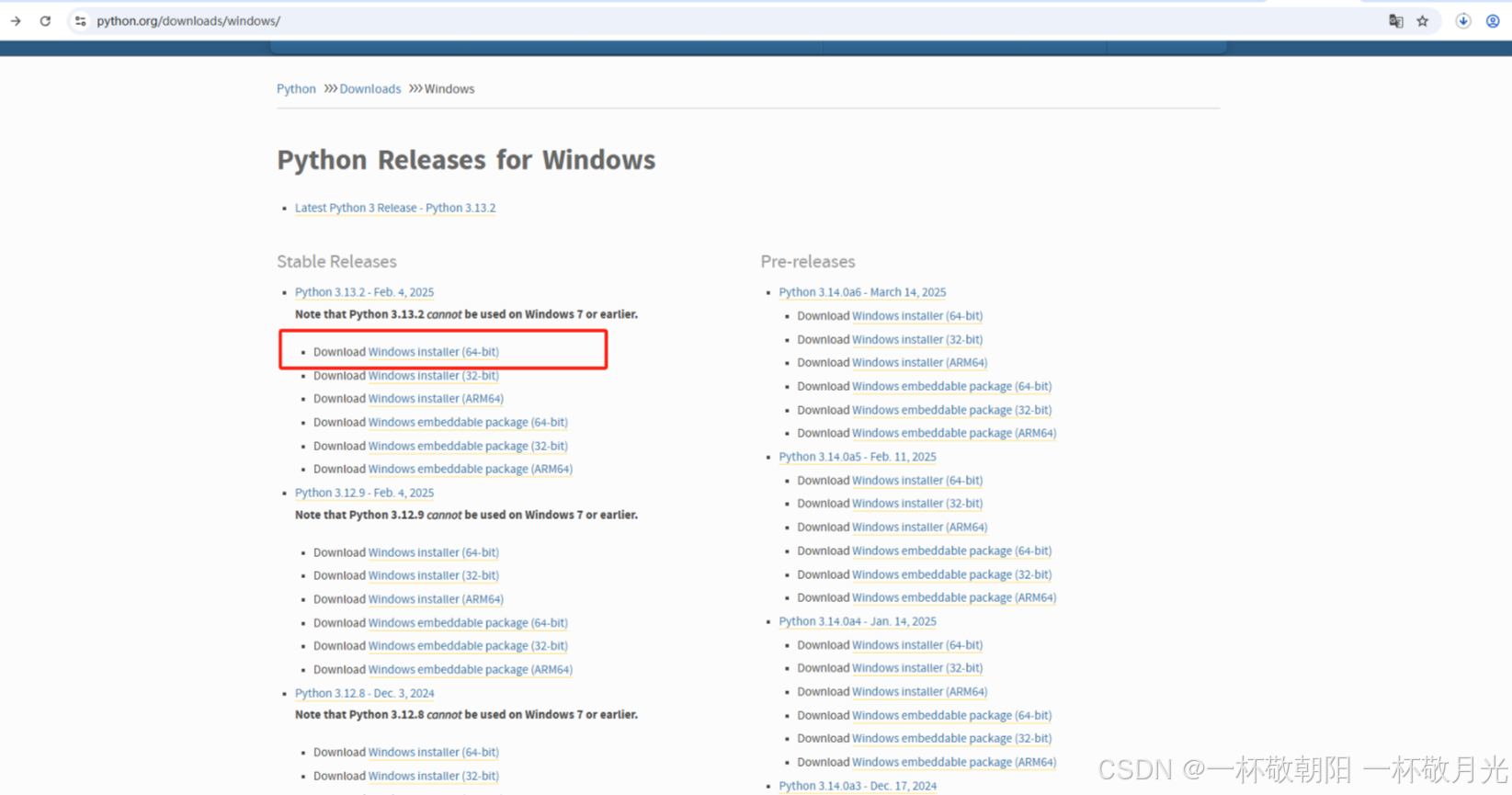
Task: Download Python 3.13.2 embeddable package (ARM64)
Action: tap(471, 469)
